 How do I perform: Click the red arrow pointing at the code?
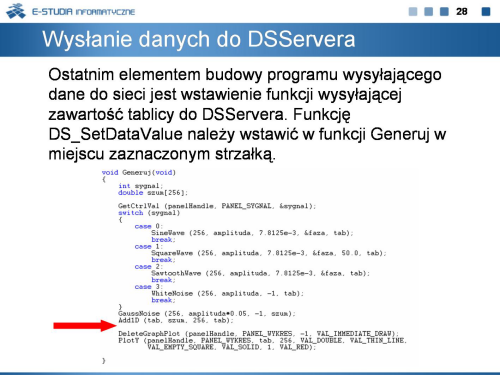pos(85,326)
